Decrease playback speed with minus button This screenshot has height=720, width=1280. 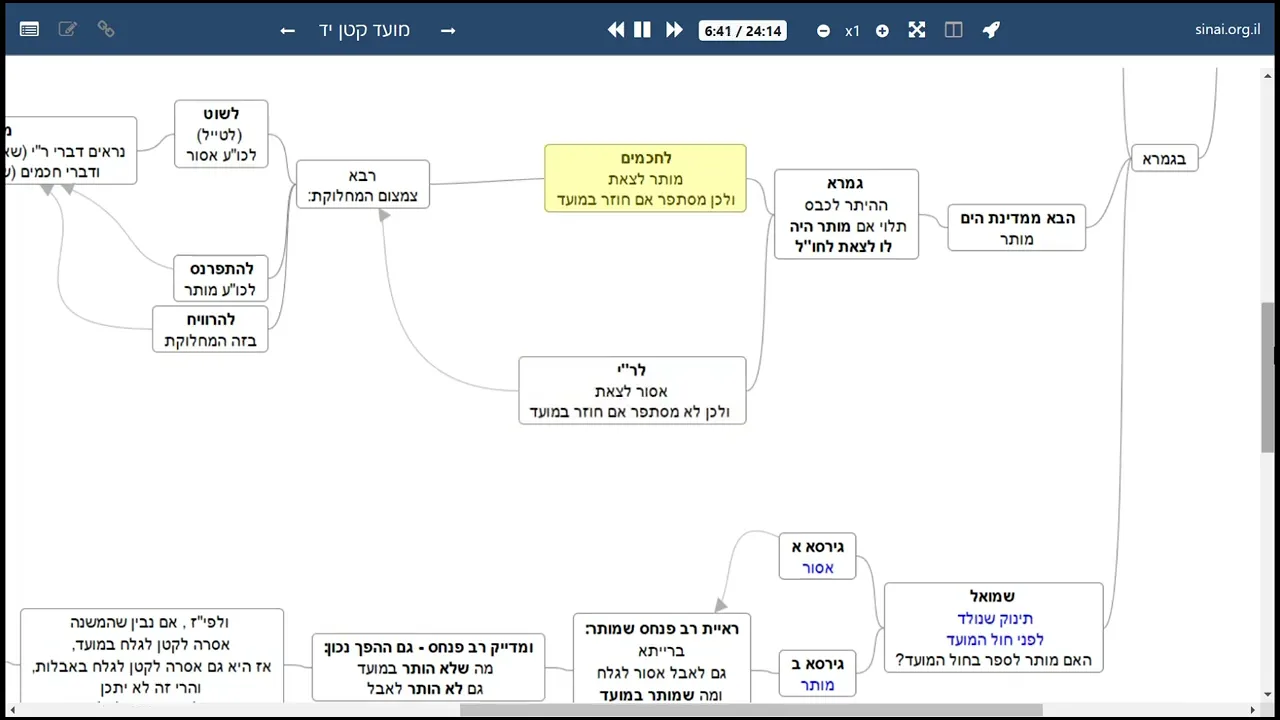(x=823, y=31)
